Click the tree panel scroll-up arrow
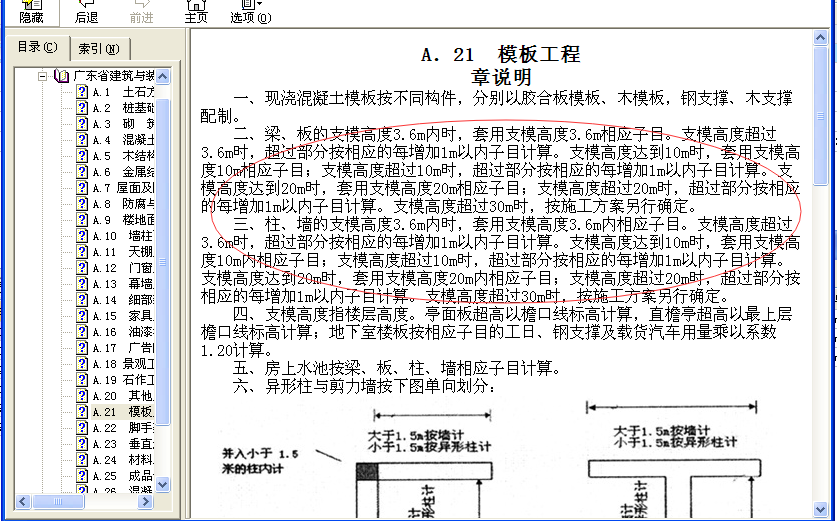This screenshot has width=837, height=521. (163, 76)
